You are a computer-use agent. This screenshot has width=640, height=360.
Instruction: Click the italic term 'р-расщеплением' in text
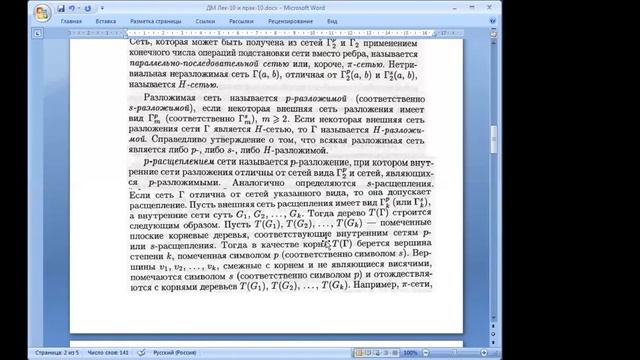click(x=179, y=162)
